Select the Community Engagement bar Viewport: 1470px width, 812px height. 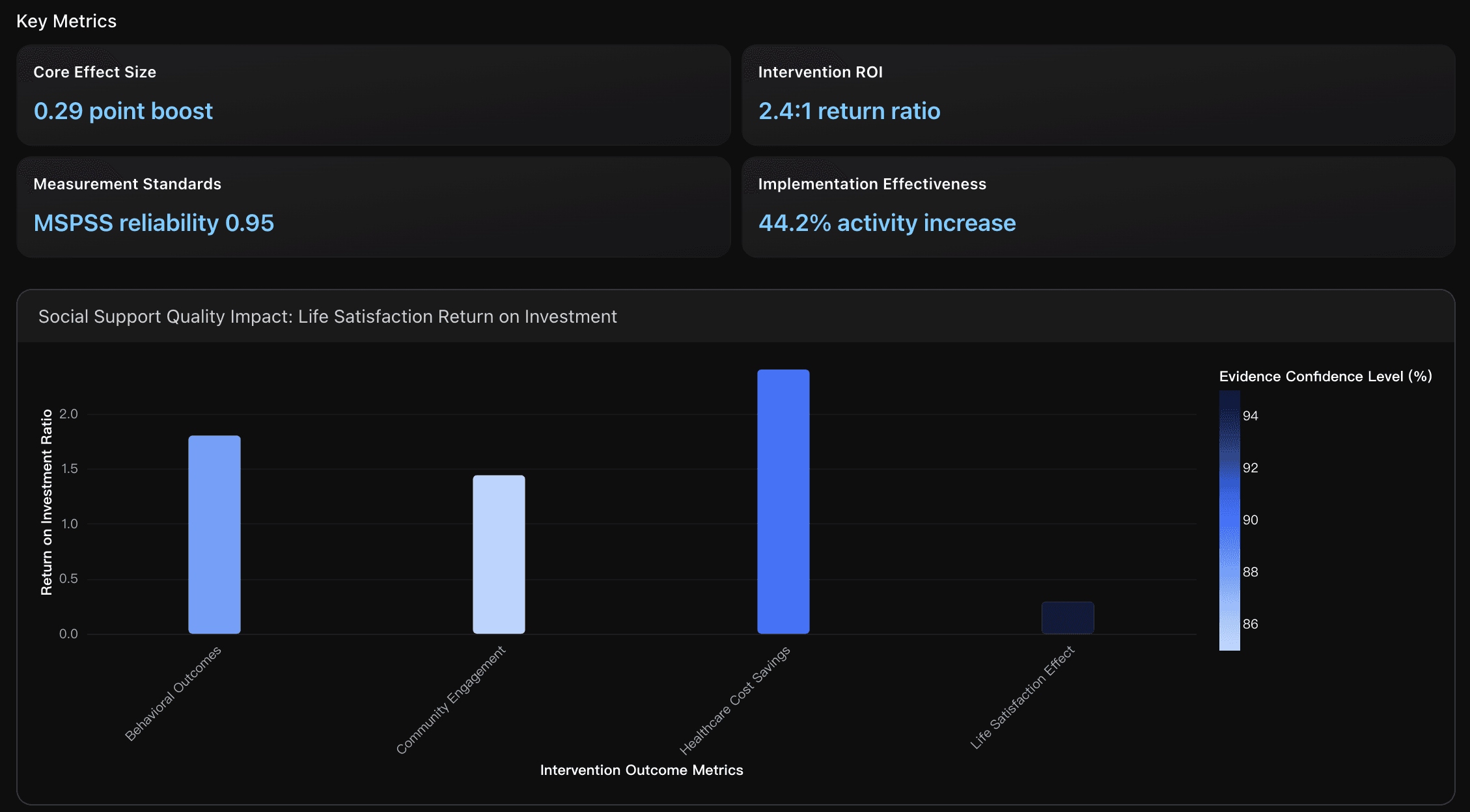coord(499,553)
